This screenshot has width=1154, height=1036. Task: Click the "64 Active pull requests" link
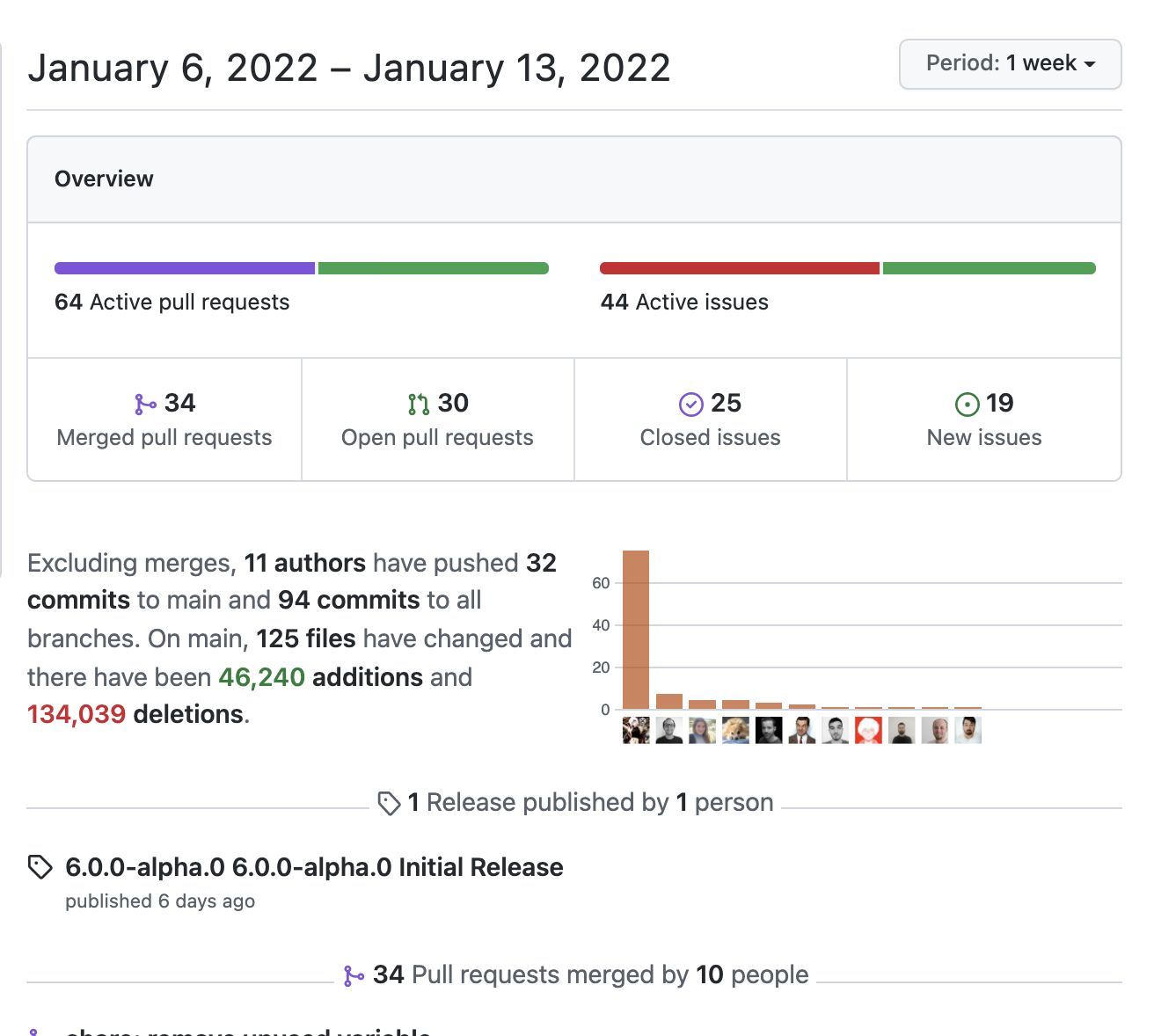coord(172,302)
